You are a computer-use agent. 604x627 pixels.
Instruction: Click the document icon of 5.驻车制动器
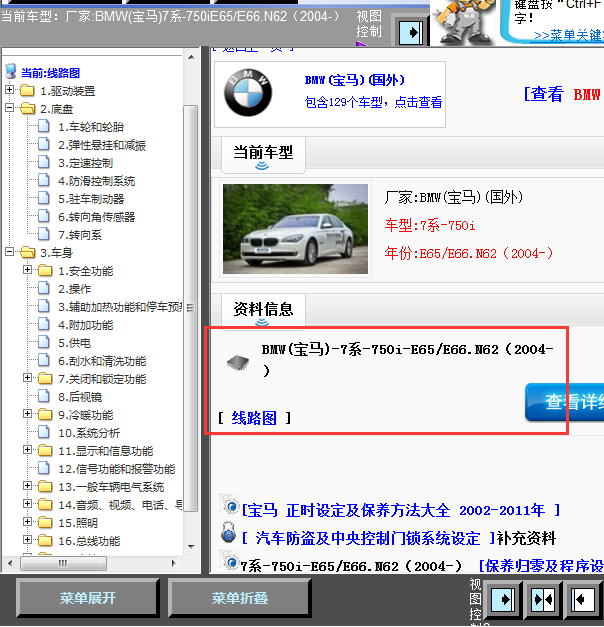tap(44, 198)
